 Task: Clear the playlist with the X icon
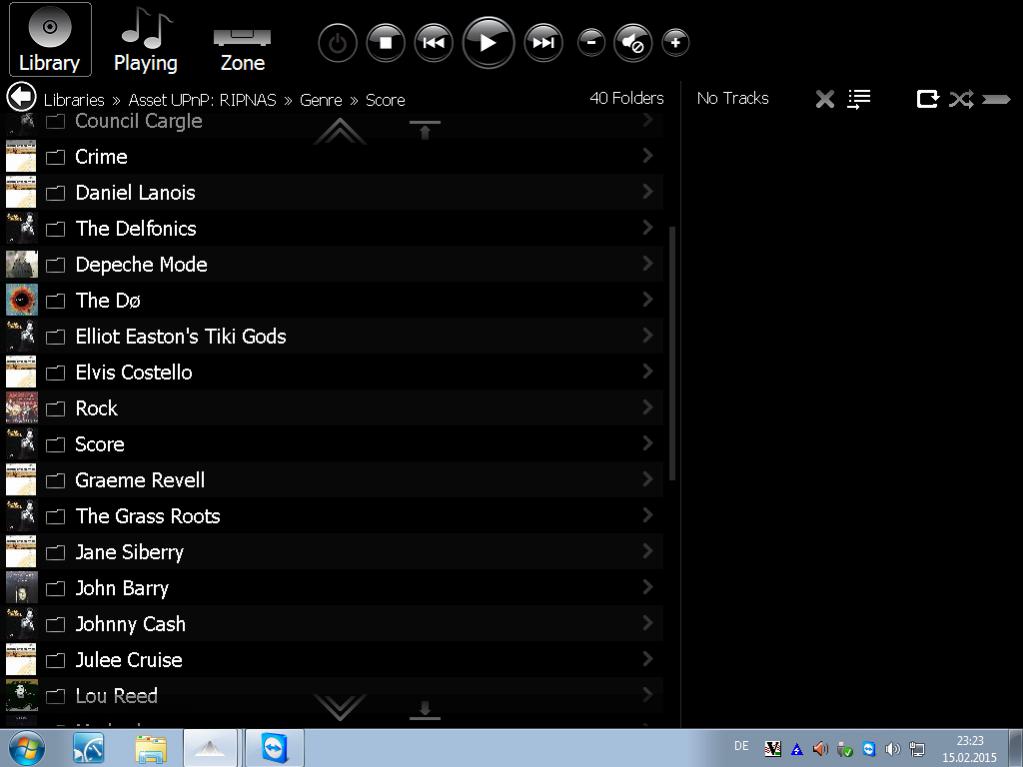click(x=825, y=99)
